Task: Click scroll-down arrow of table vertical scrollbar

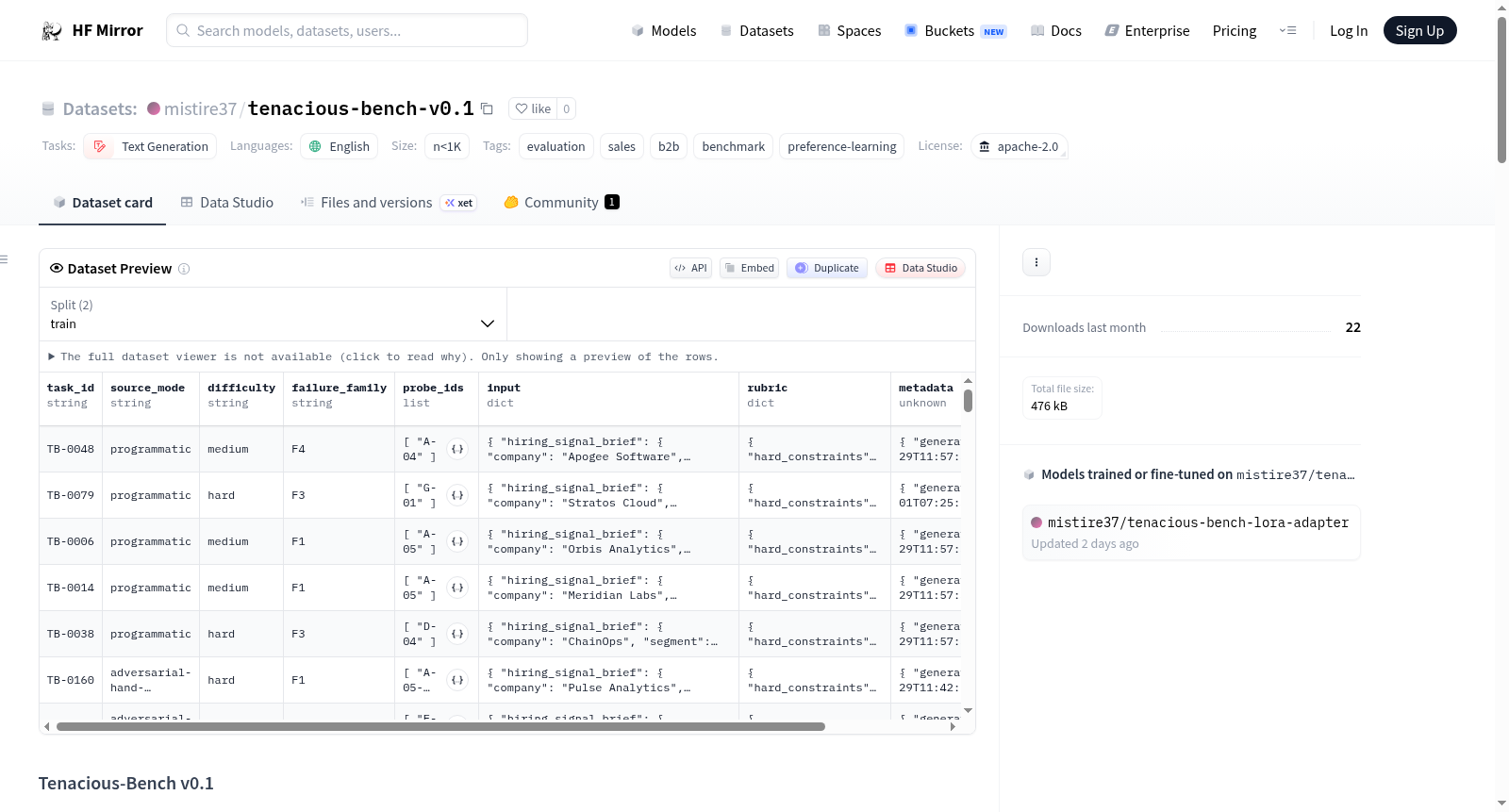Action: pyautogui.click(x=968, y=710)
